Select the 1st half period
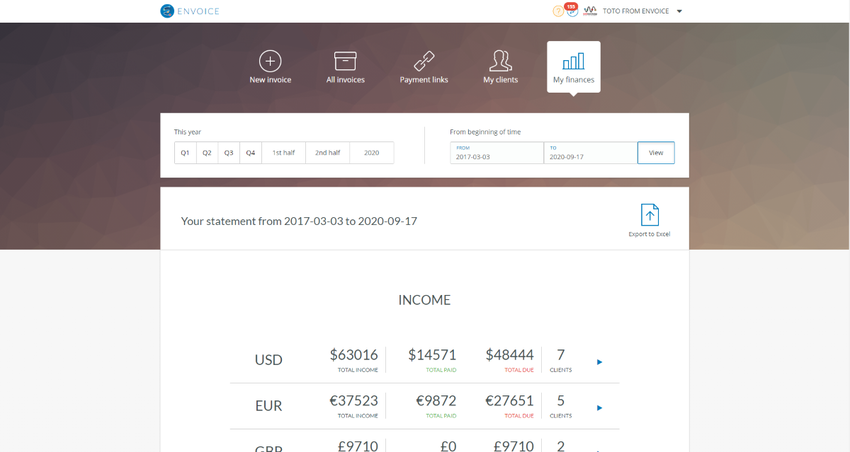This screenshot has height=452, width=850. click(x=284, y=153)
